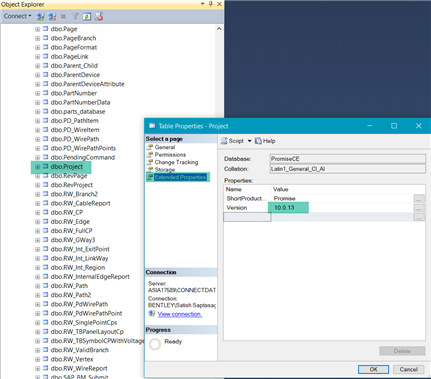Select the Version property name cell
The image size is (431, 379).
pos(247,208)
